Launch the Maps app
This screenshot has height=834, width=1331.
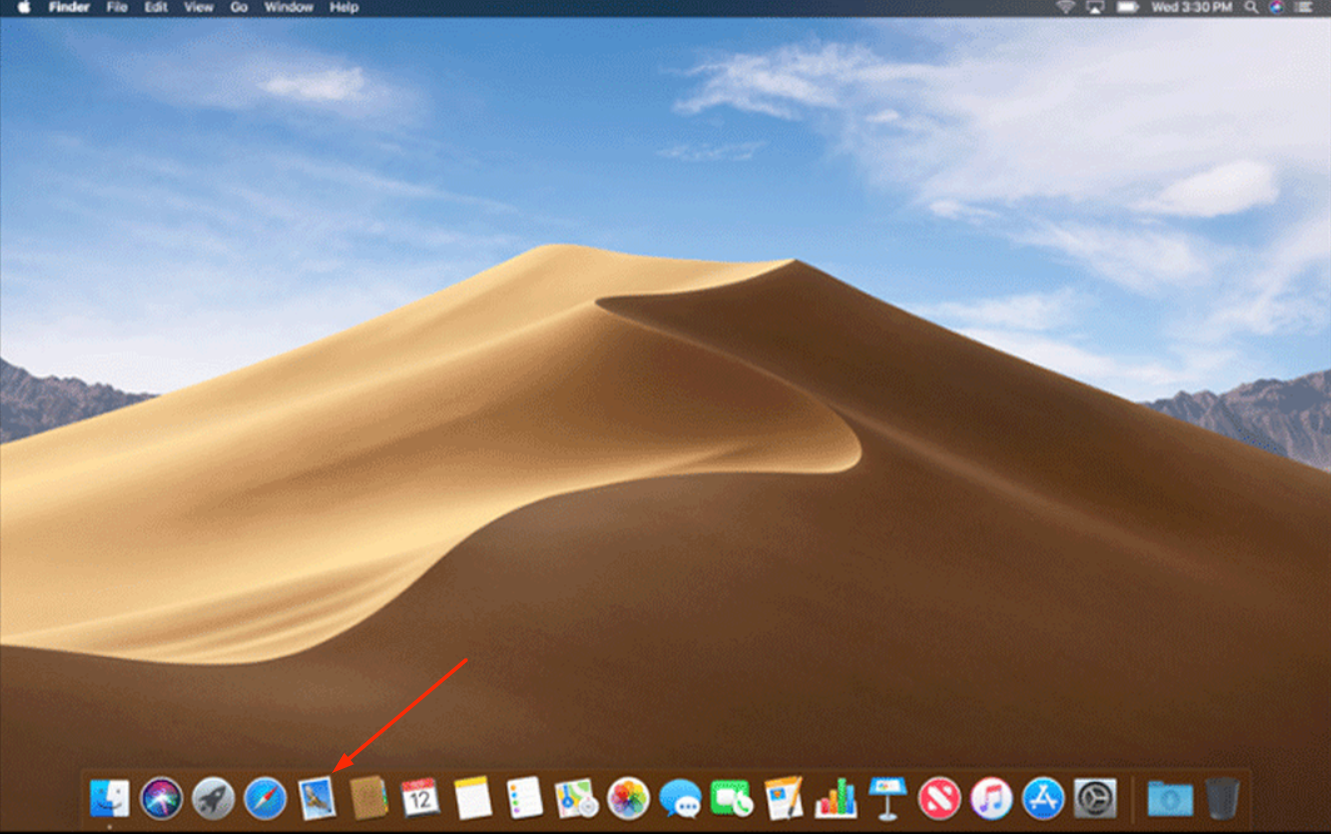576,799
